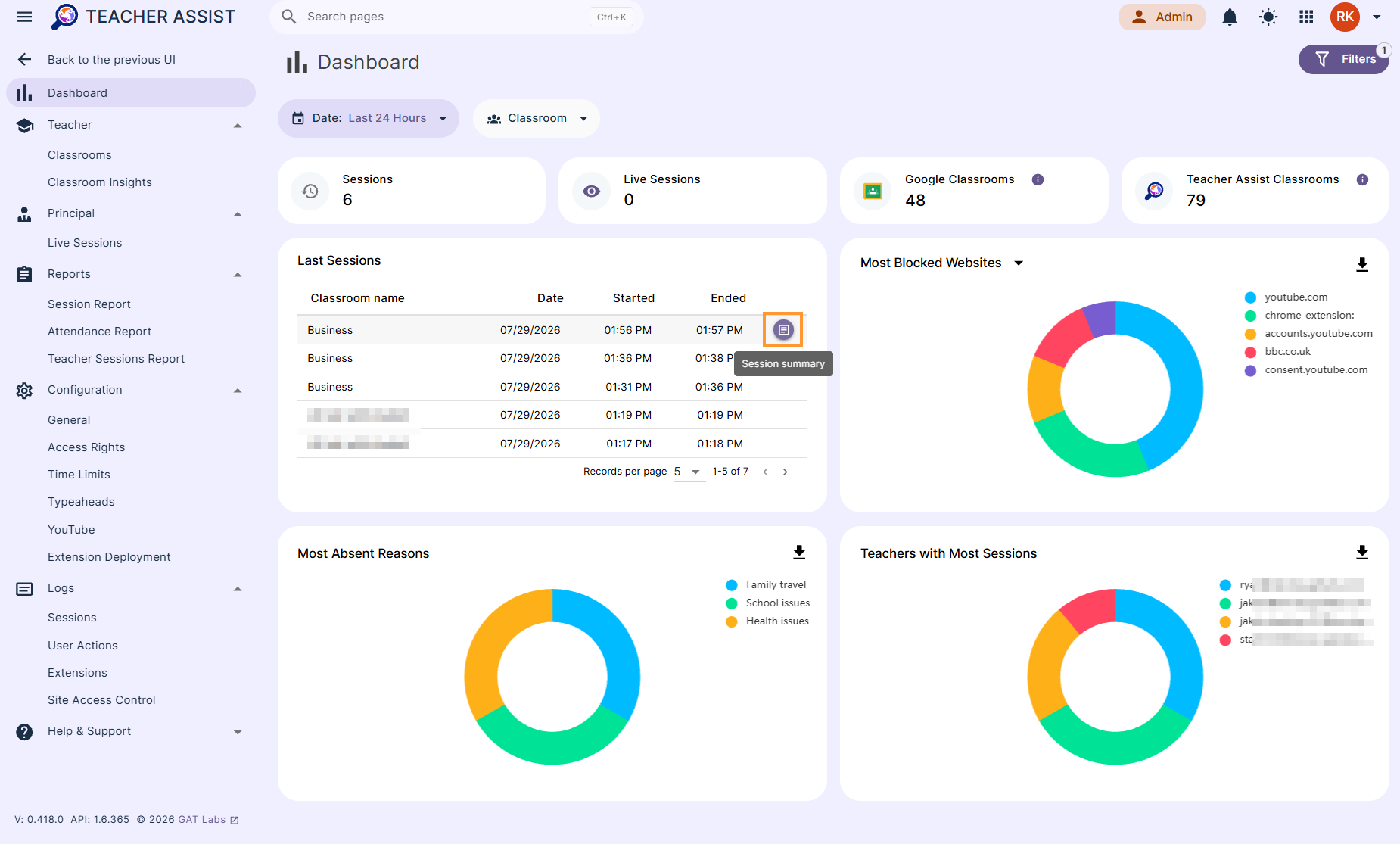
Task: Click the notifications bell icon
Action: 1230,17
